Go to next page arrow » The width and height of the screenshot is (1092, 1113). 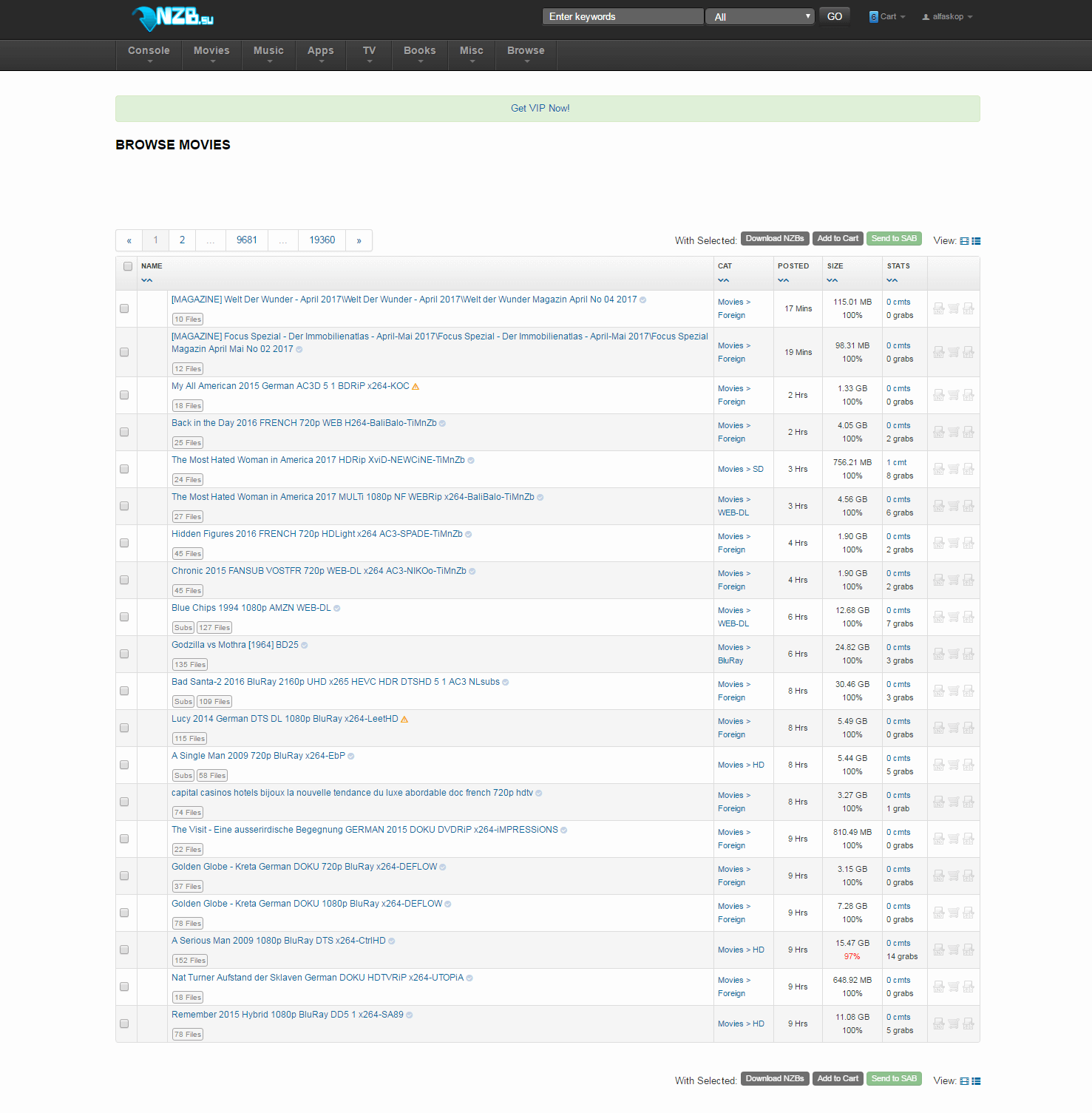pos(359,240)
